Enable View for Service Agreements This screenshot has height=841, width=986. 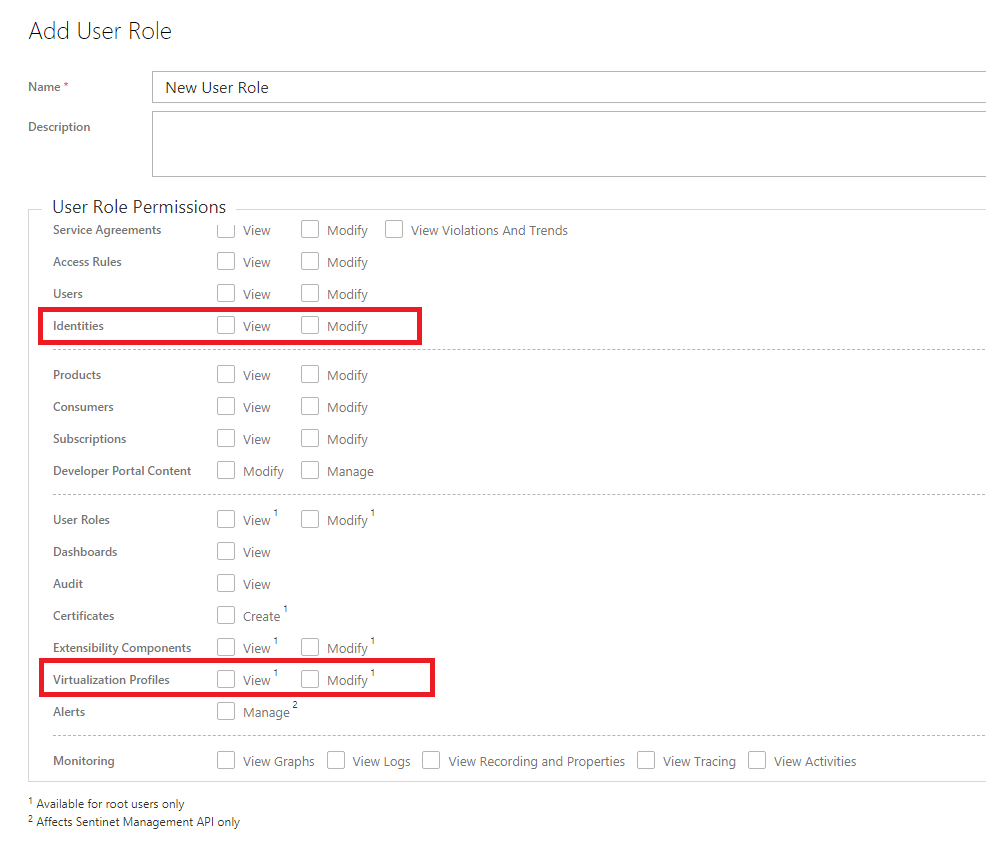tap(226, 230)
